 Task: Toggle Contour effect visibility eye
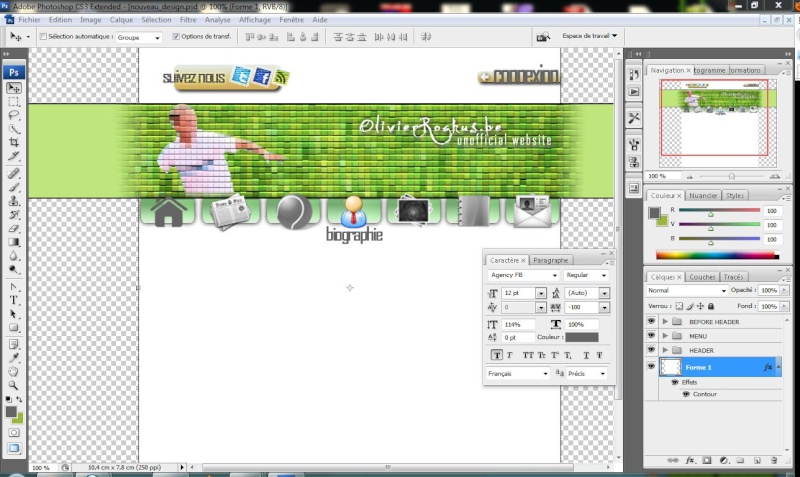(686, 394)
